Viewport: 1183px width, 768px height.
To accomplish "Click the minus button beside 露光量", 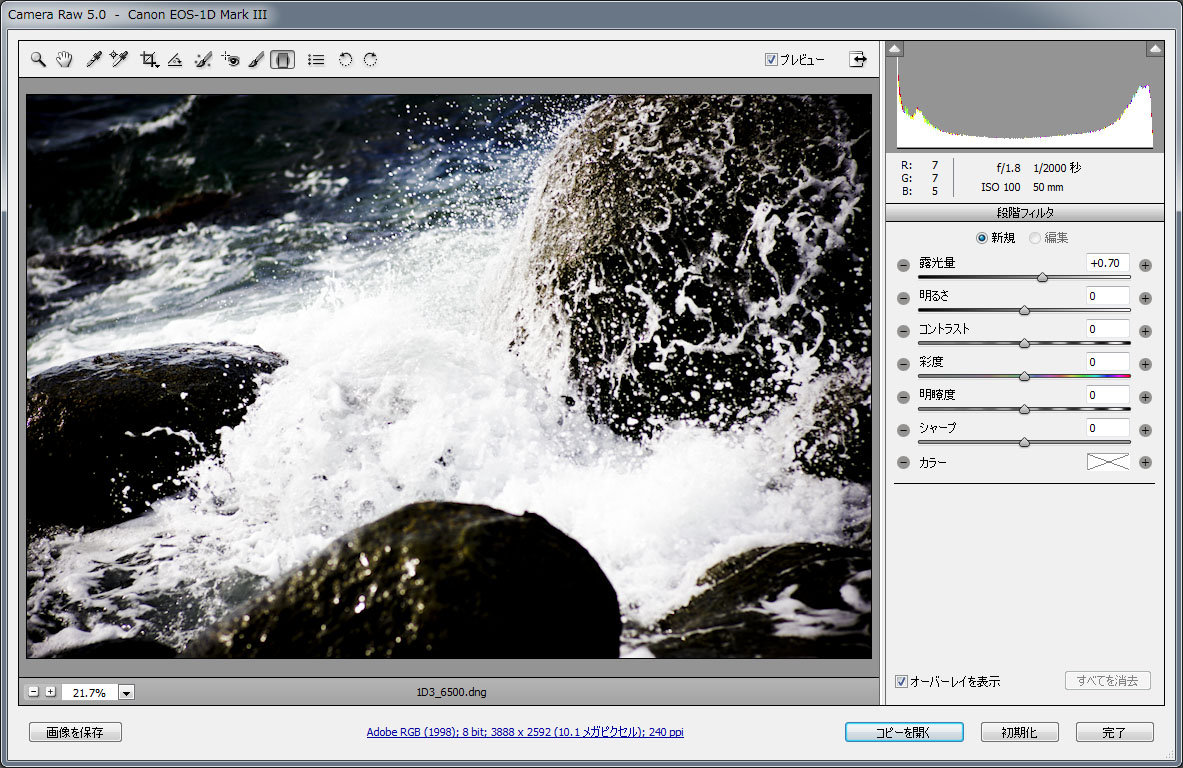I will (903, 265).
